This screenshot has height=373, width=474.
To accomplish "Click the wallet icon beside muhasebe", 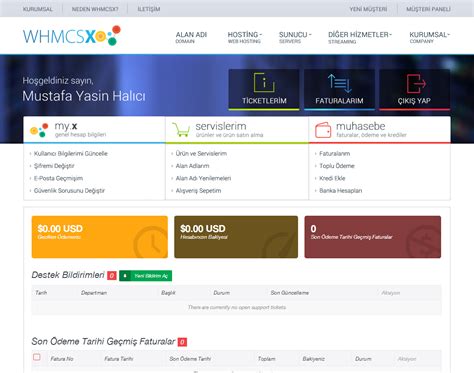I will (323, 130).
